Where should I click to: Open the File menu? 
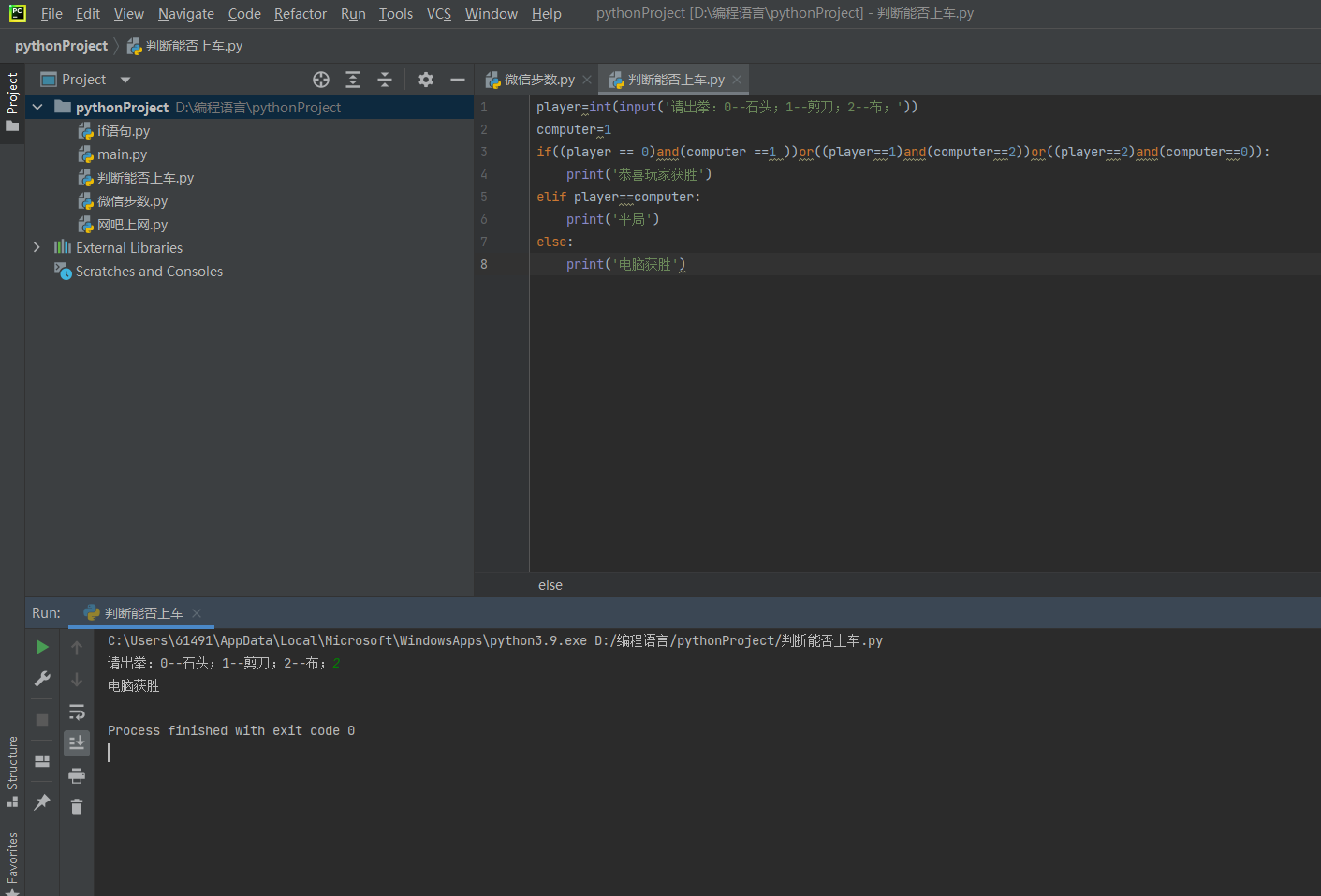[x=51, y=14]
